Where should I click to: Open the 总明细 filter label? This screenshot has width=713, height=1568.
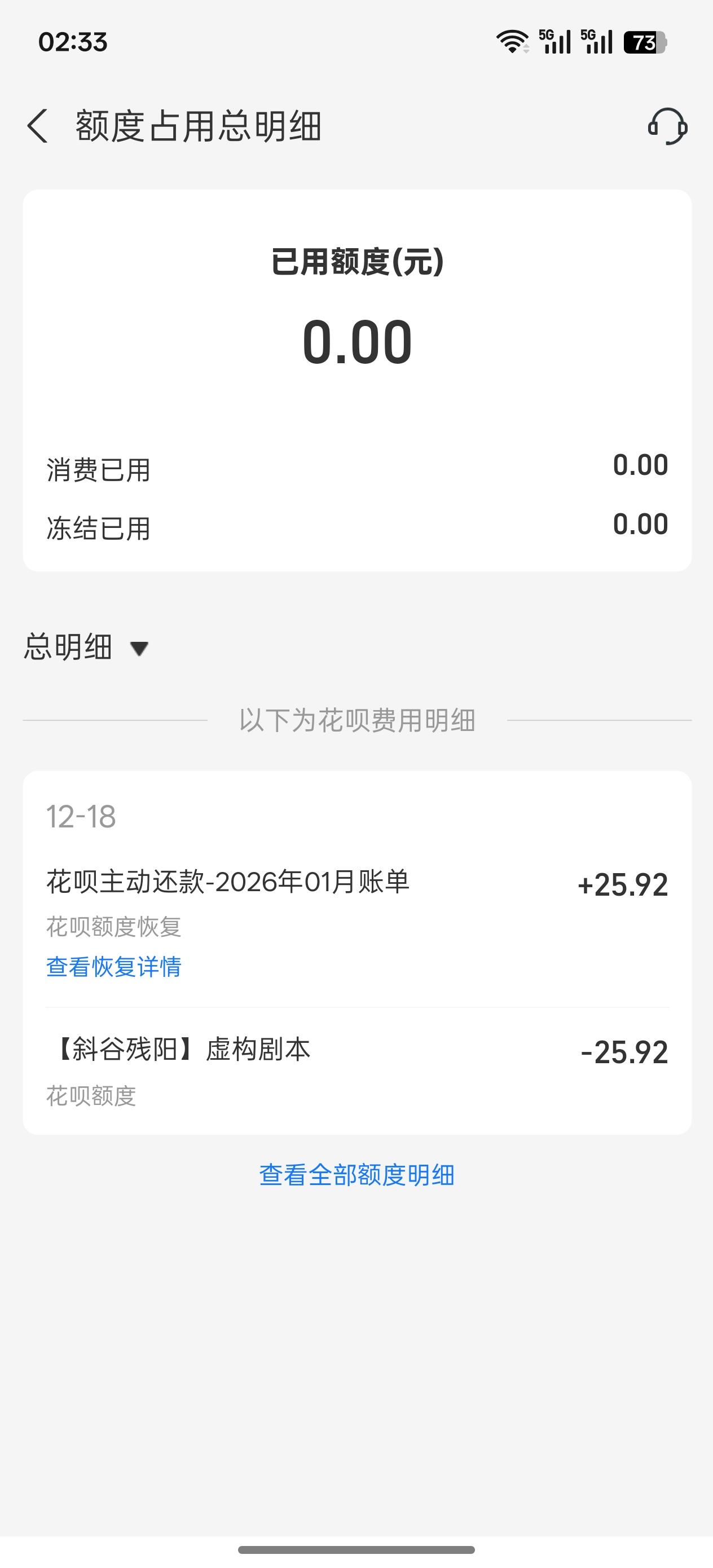68,646
